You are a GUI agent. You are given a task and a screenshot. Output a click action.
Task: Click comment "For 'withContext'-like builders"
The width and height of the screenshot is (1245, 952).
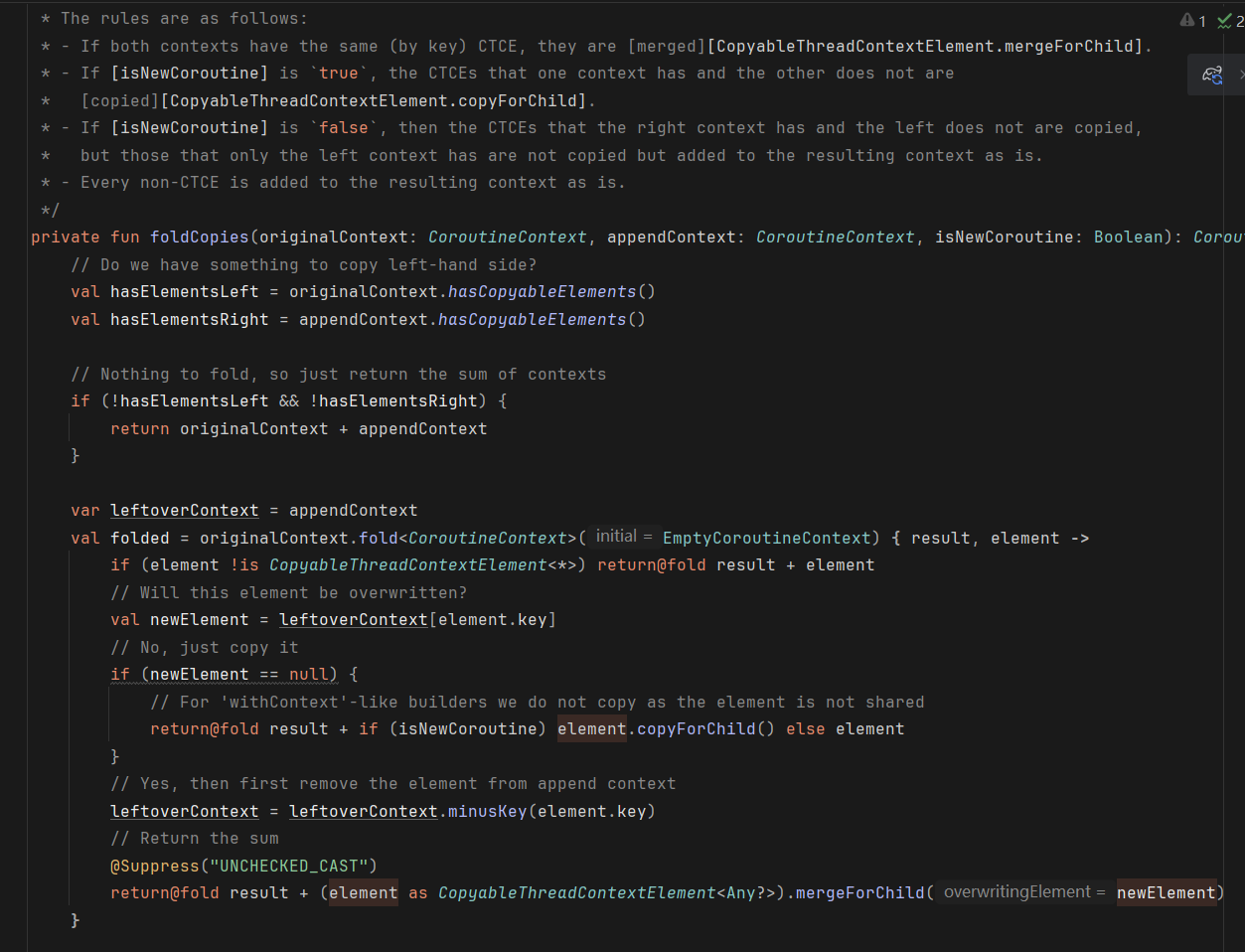tap(537, 702)
